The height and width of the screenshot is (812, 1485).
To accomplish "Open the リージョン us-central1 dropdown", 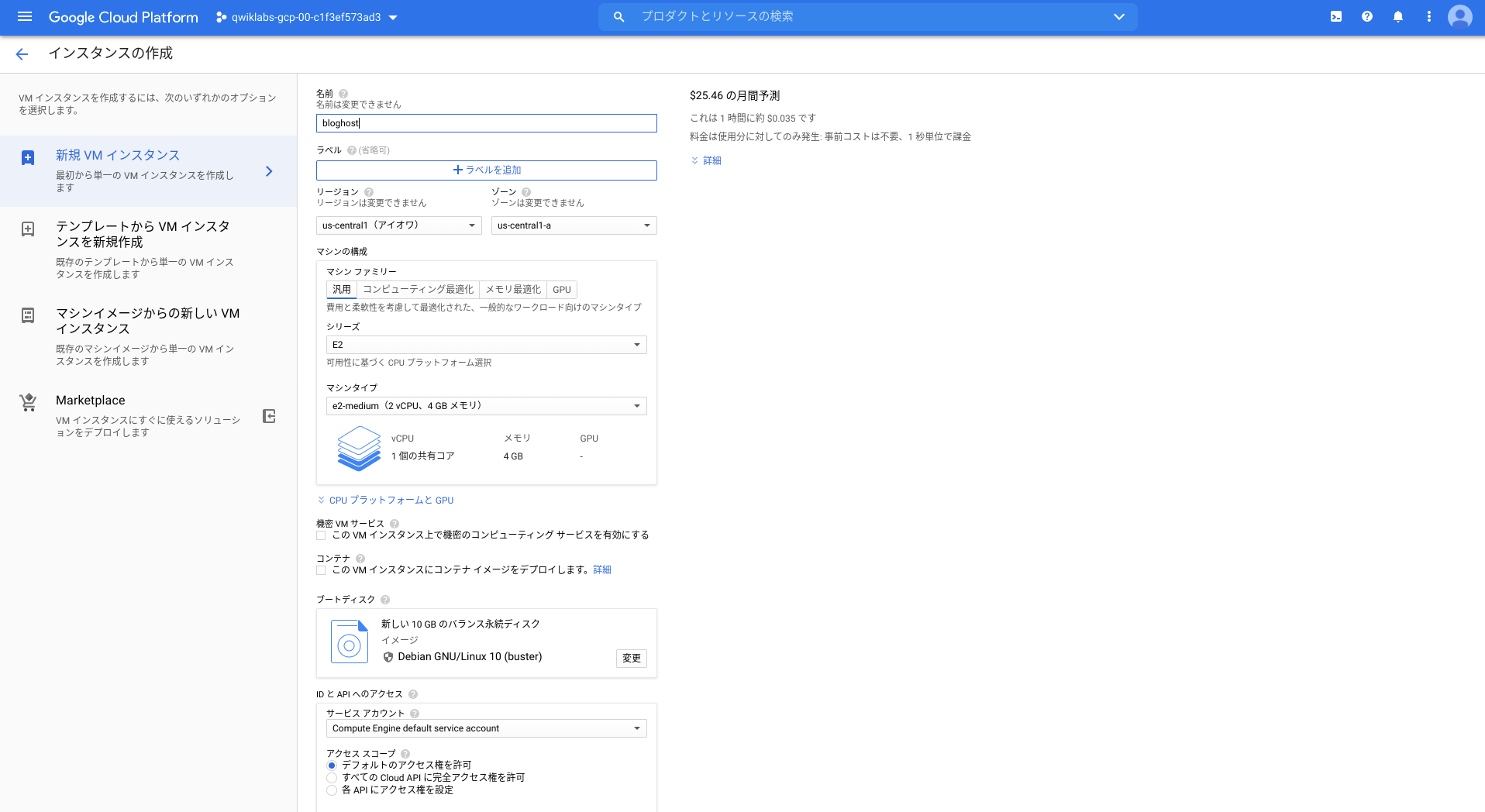I will (398, 225).
